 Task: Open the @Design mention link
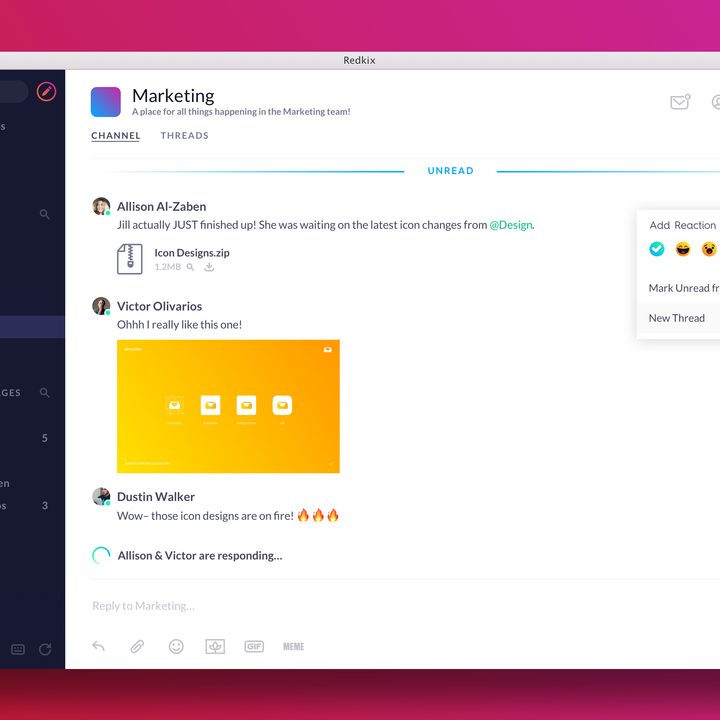511,225
